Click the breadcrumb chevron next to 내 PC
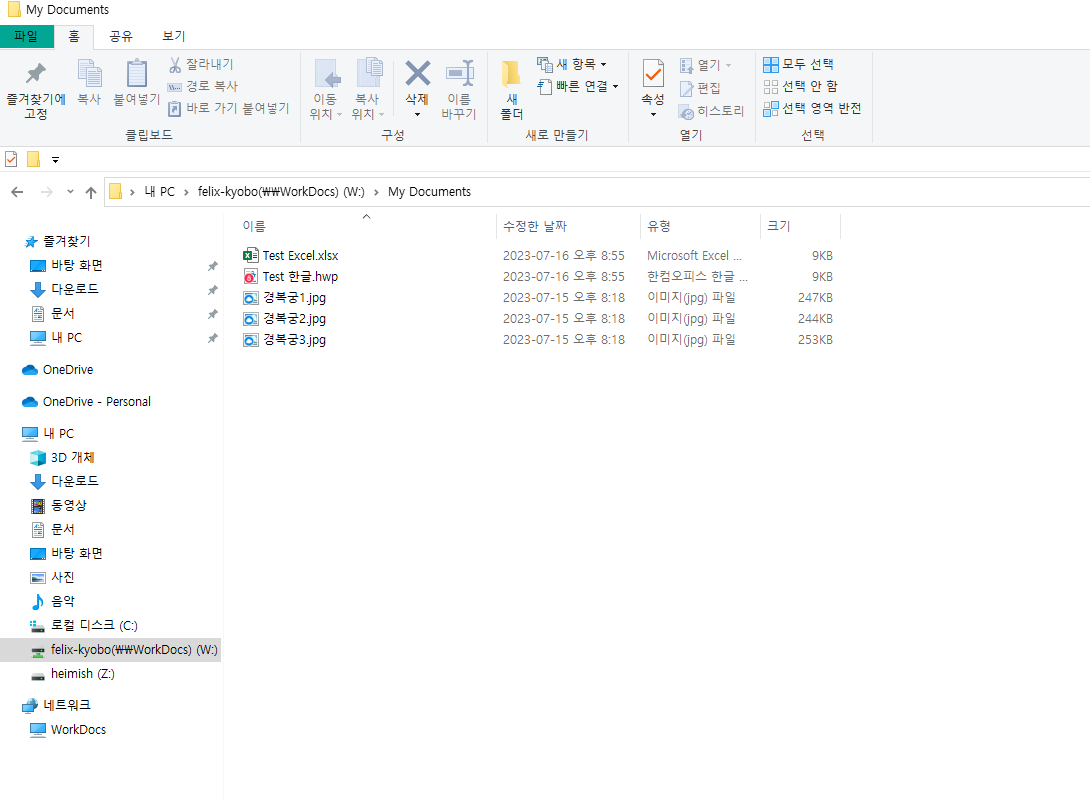The image size is (1090, 801). pyautogui.click(x=185, y=191)
